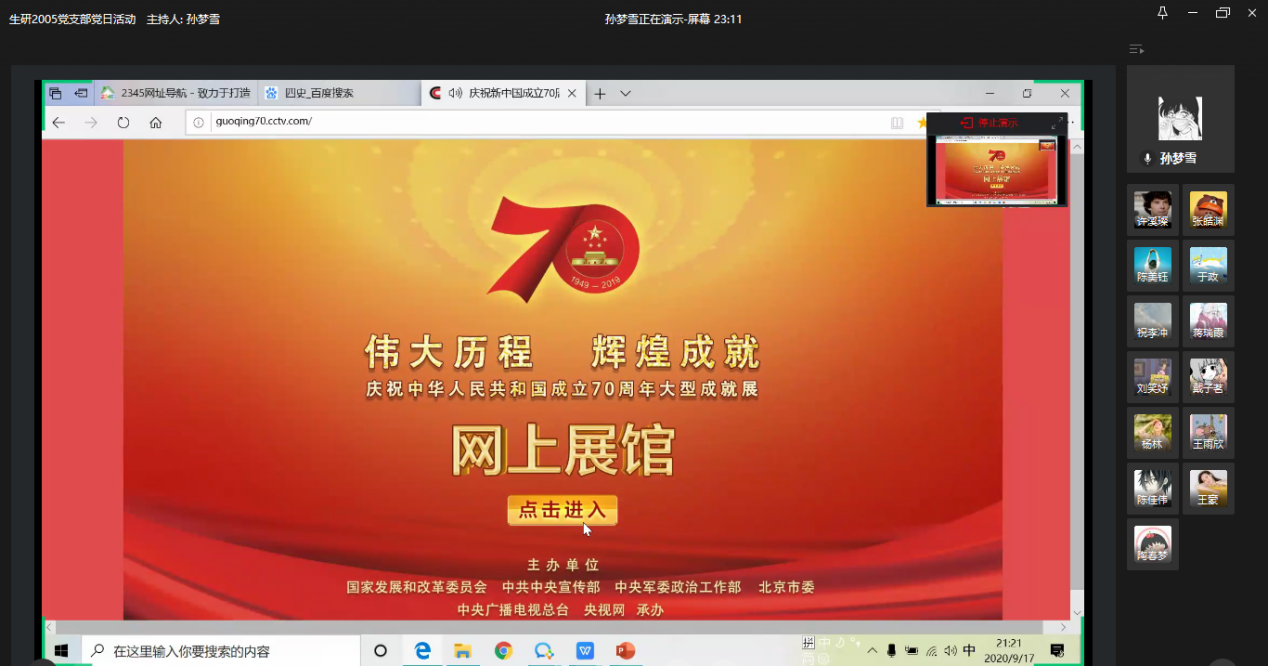Click the horizontal scrollbar right arrow
This screenshot has height=666, width=1268.
pos(1062,627)
